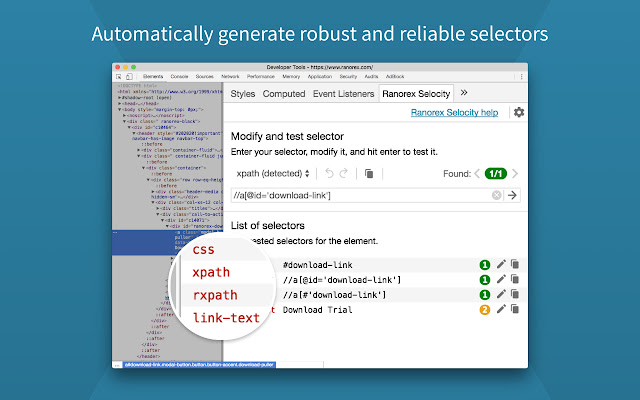Clear the selector input with X icon
640x400 pixels.
click(x=497, y=195)
